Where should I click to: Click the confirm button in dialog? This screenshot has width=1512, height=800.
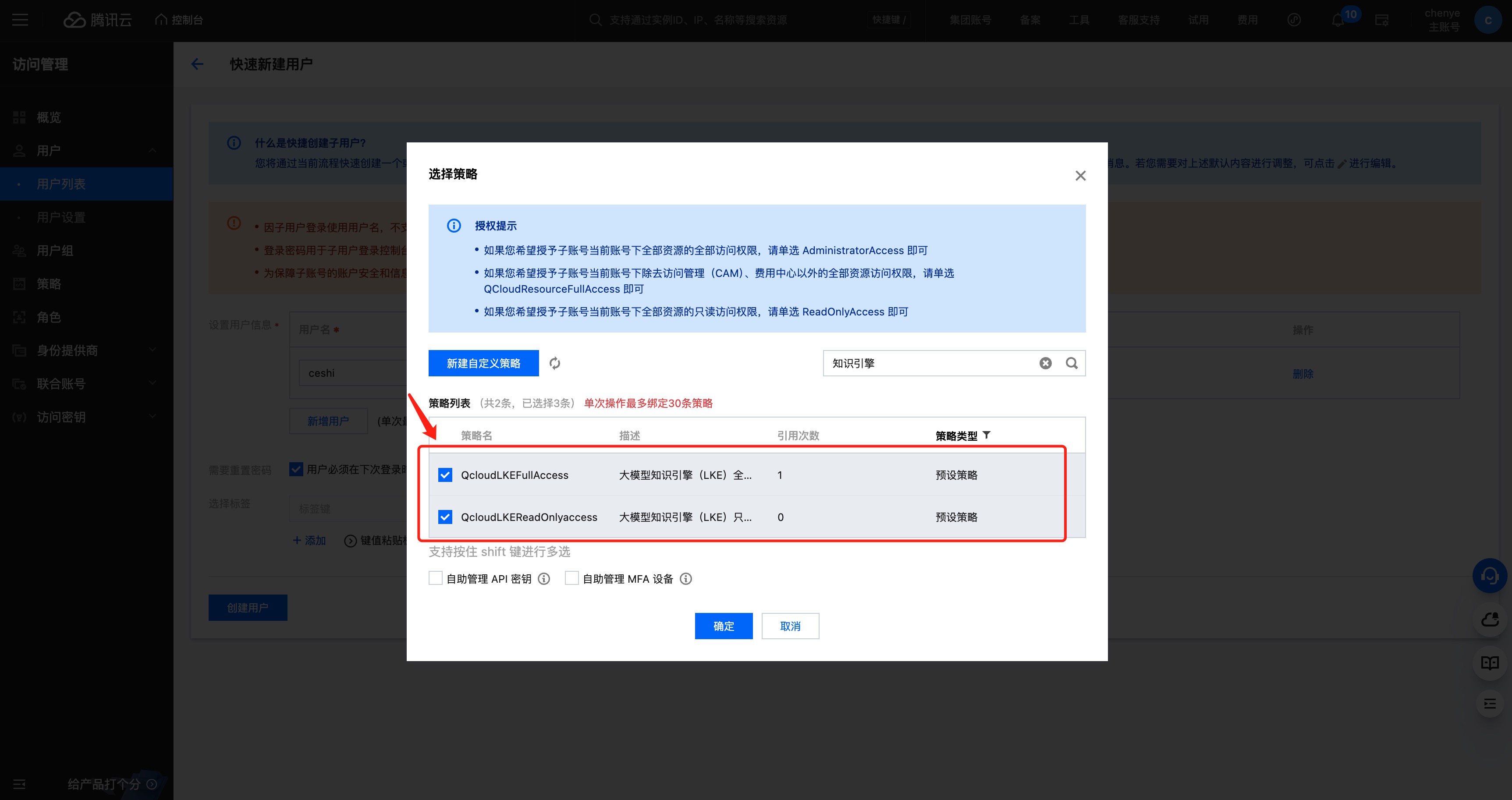723,626
